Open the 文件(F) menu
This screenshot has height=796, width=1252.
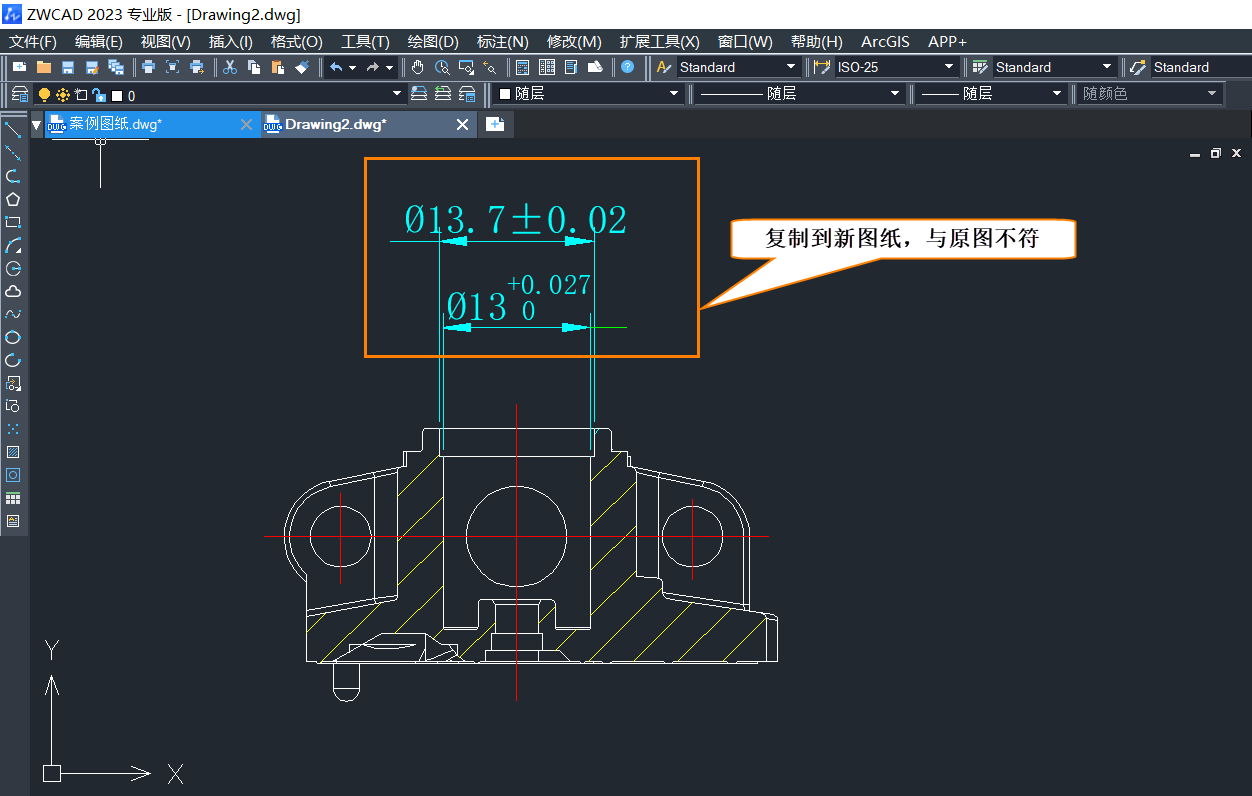(33, 42)
